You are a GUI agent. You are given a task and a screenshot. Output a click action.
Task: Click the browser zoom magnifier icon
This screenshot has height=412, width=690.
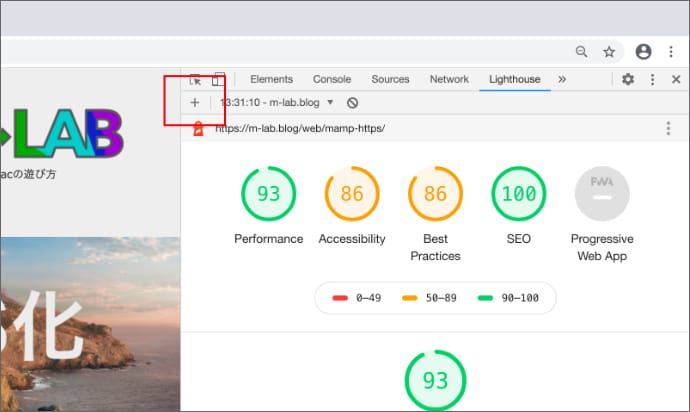[582, 51]
